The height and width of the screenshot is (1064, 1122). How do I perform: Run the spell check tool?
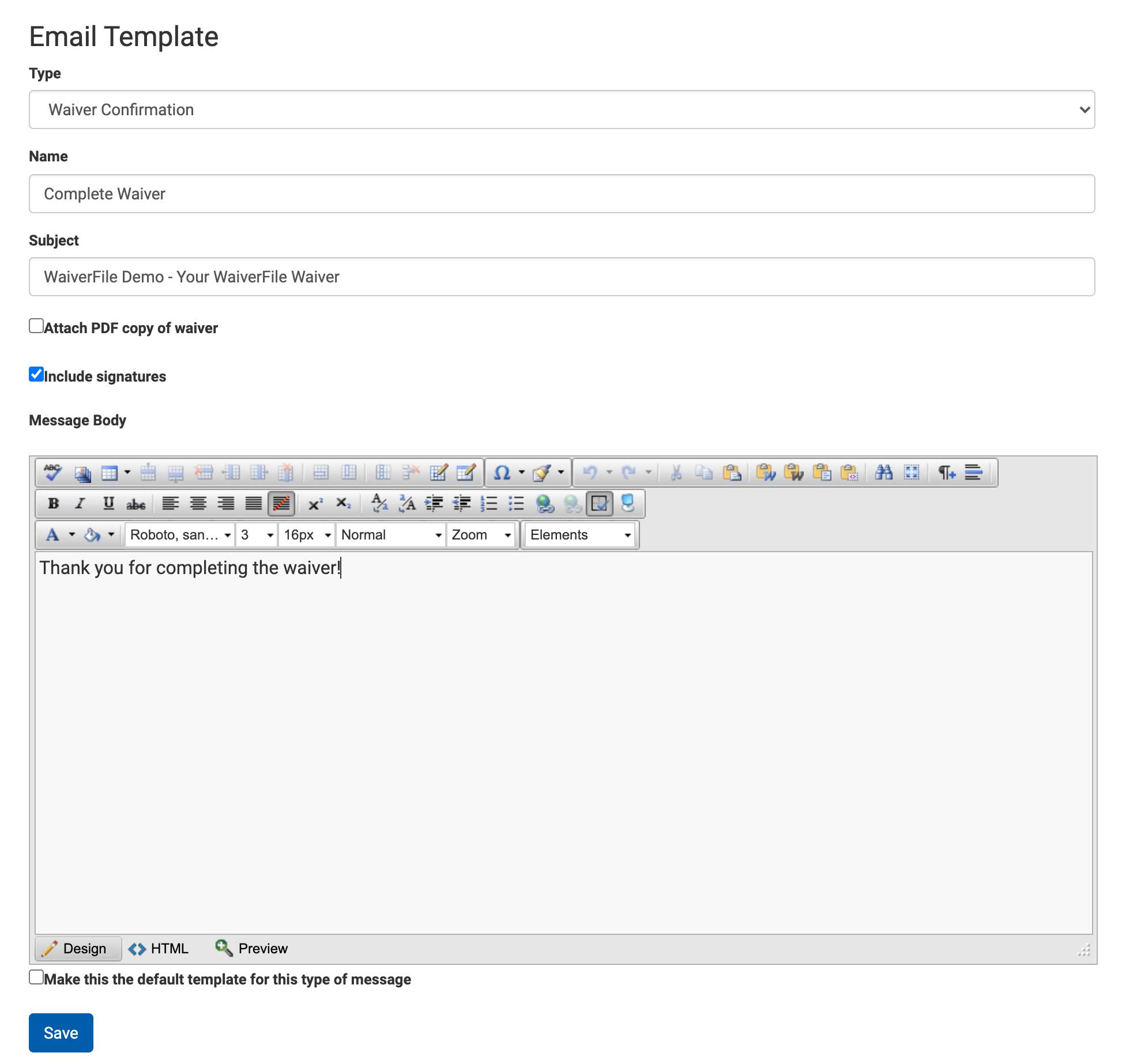coord(53,473)
